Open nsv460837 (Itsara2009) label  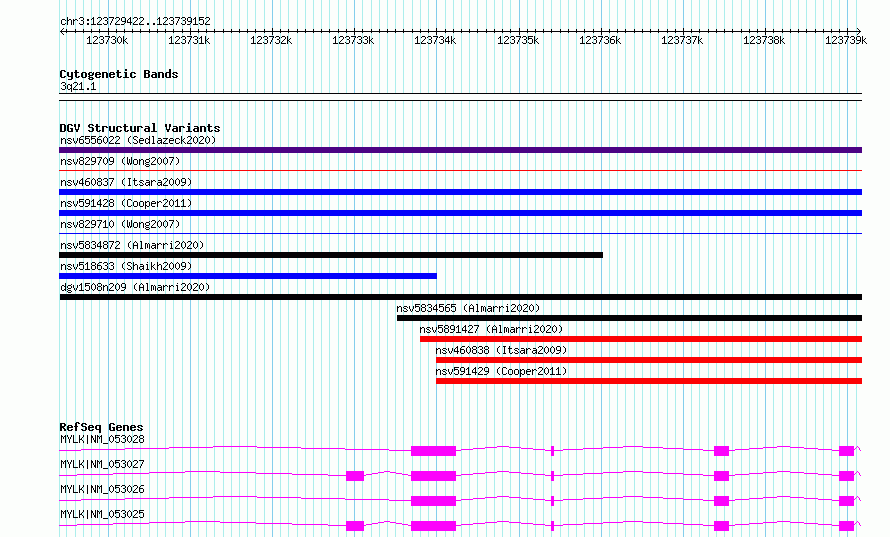(126, 182)
